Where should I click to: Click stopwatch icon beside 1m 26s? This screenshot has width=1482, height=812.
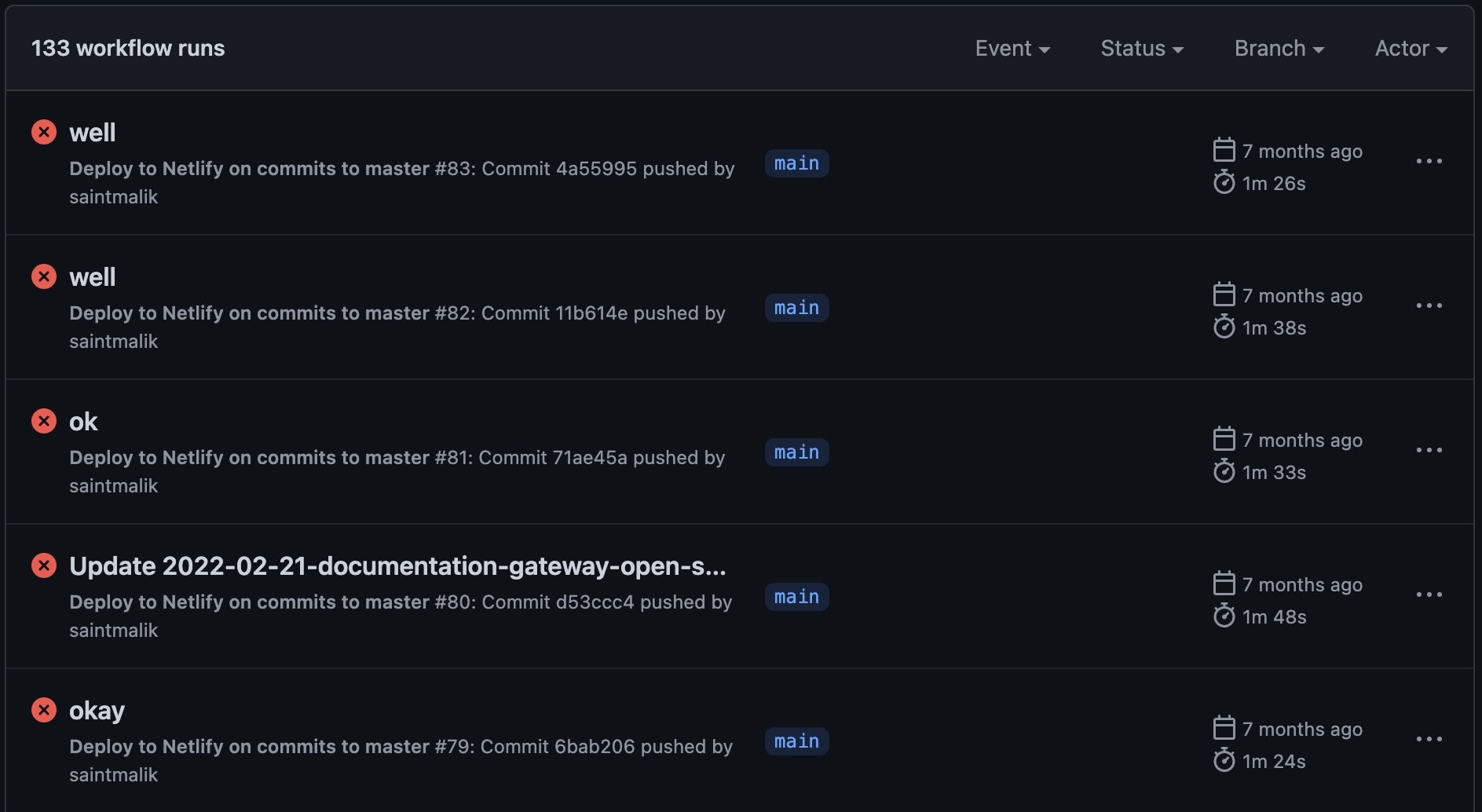1224,182
